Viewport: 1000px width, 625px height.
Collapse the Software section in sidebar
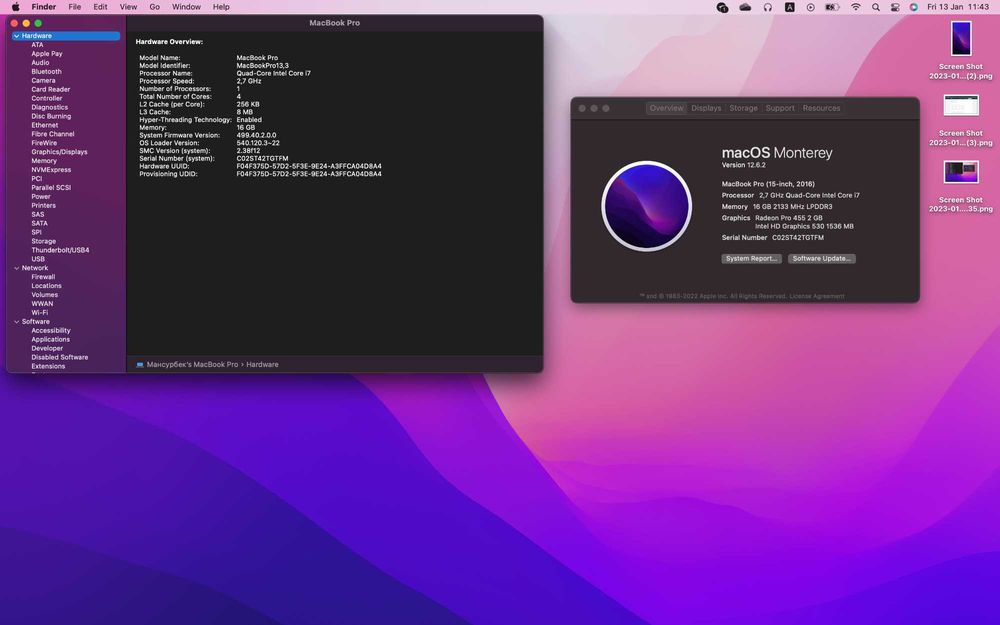click(17, 322)
